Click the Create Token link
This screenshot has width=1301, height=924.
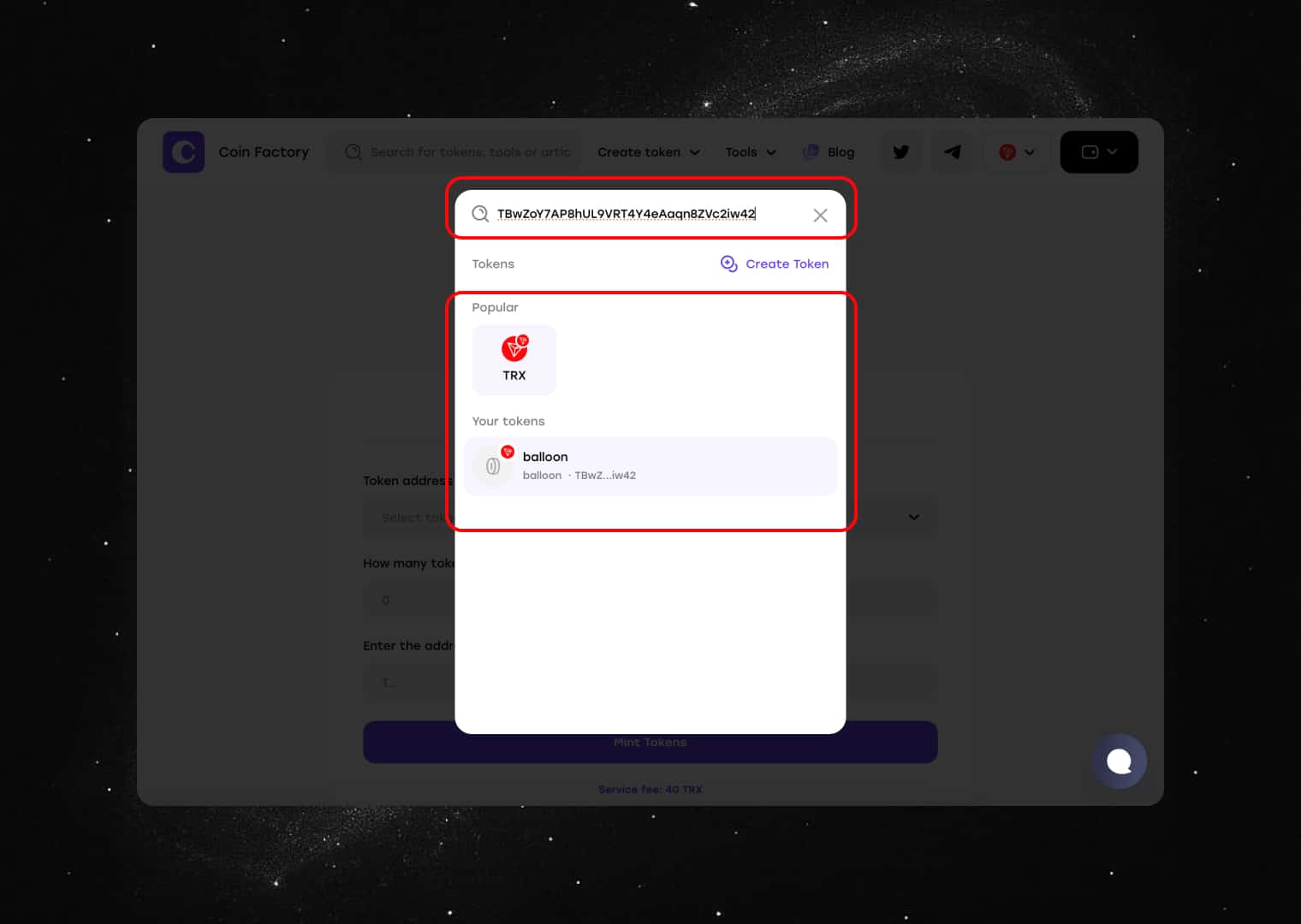[x=775, y=264]
